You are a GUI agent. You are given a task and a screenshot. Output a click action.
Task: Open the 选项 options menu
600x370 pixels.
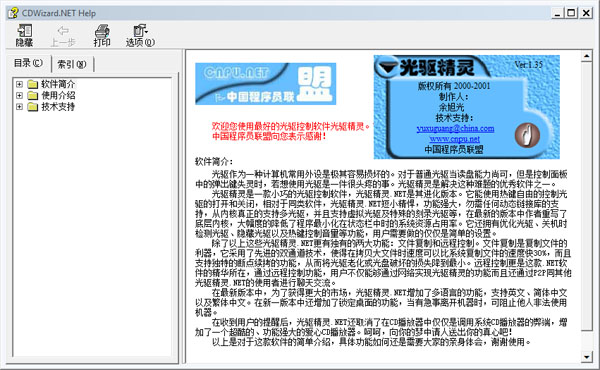[140, 35]
